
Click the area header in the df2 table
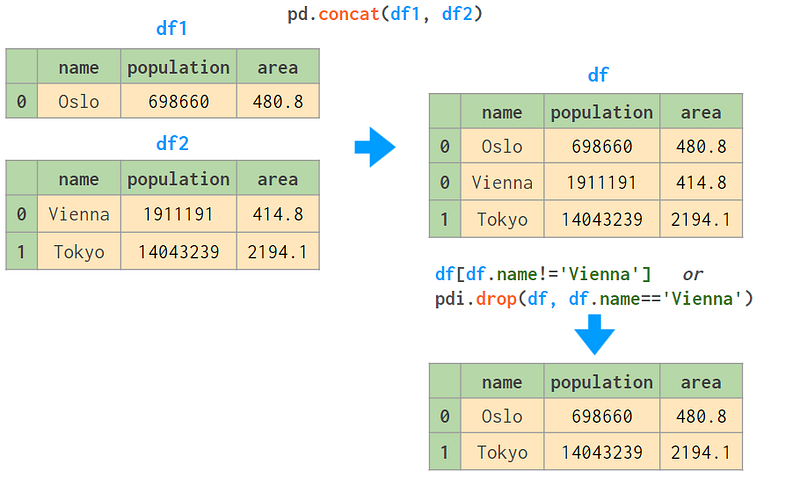pos(278,179)
